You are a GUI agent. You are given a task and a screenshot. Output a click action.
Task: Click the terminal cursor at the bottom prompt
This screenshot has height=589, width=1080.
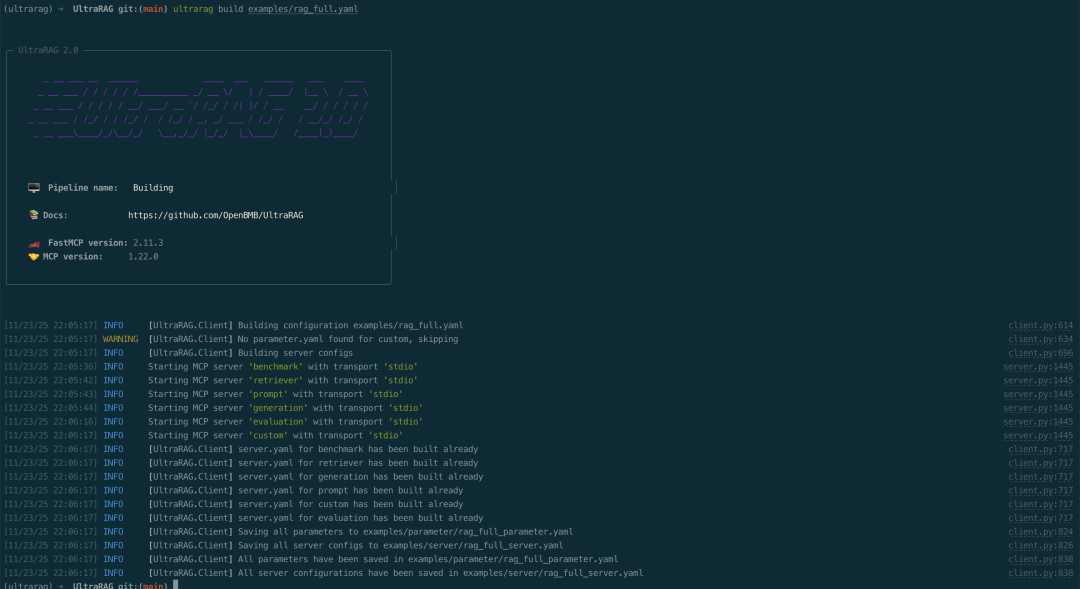pyautogui.click(x=176, y=585)
